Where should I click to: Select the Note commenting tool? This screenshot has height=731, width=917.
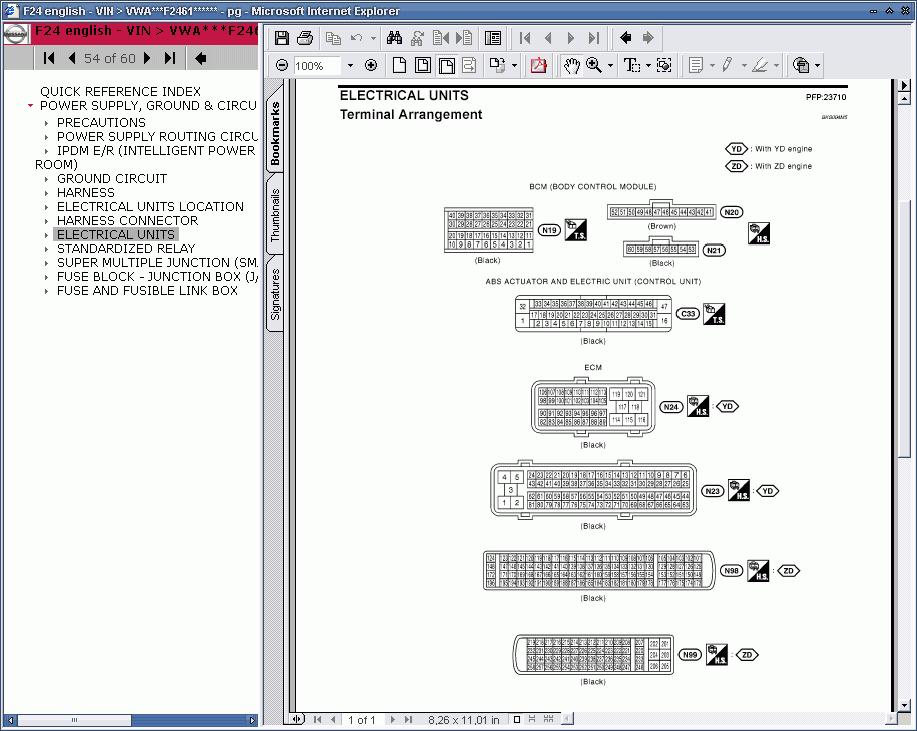click(x=696, y=65)
